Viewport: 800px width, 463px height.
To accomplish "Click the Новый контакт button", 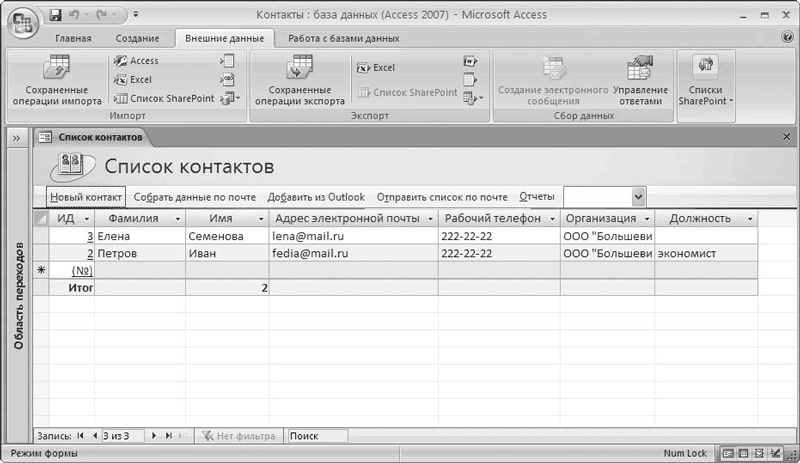I will (86, 197).
